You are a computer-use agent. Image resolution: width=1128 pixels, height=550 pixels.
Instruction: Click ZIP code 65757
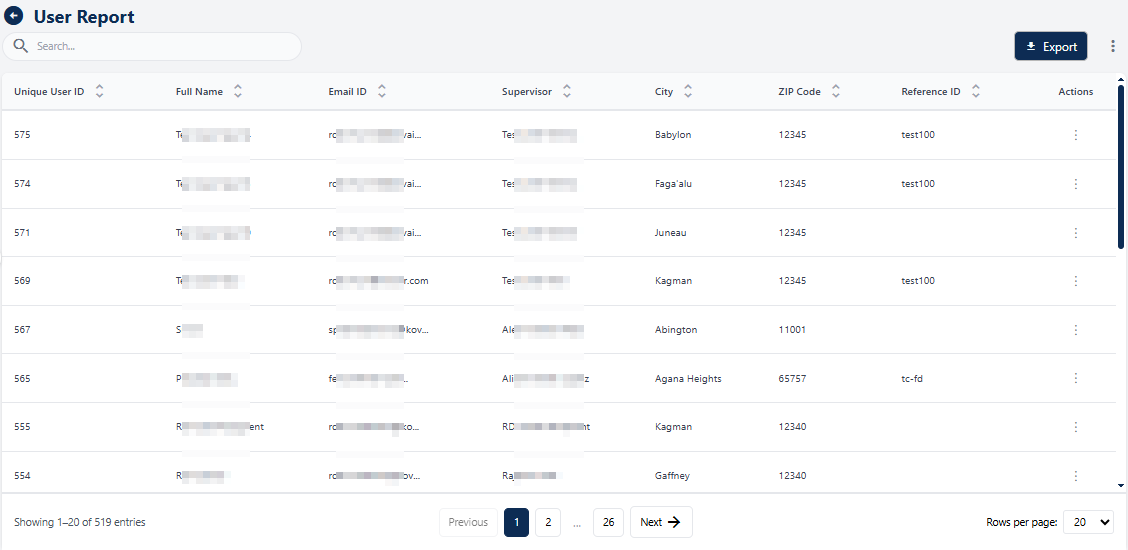click(792, 378)
